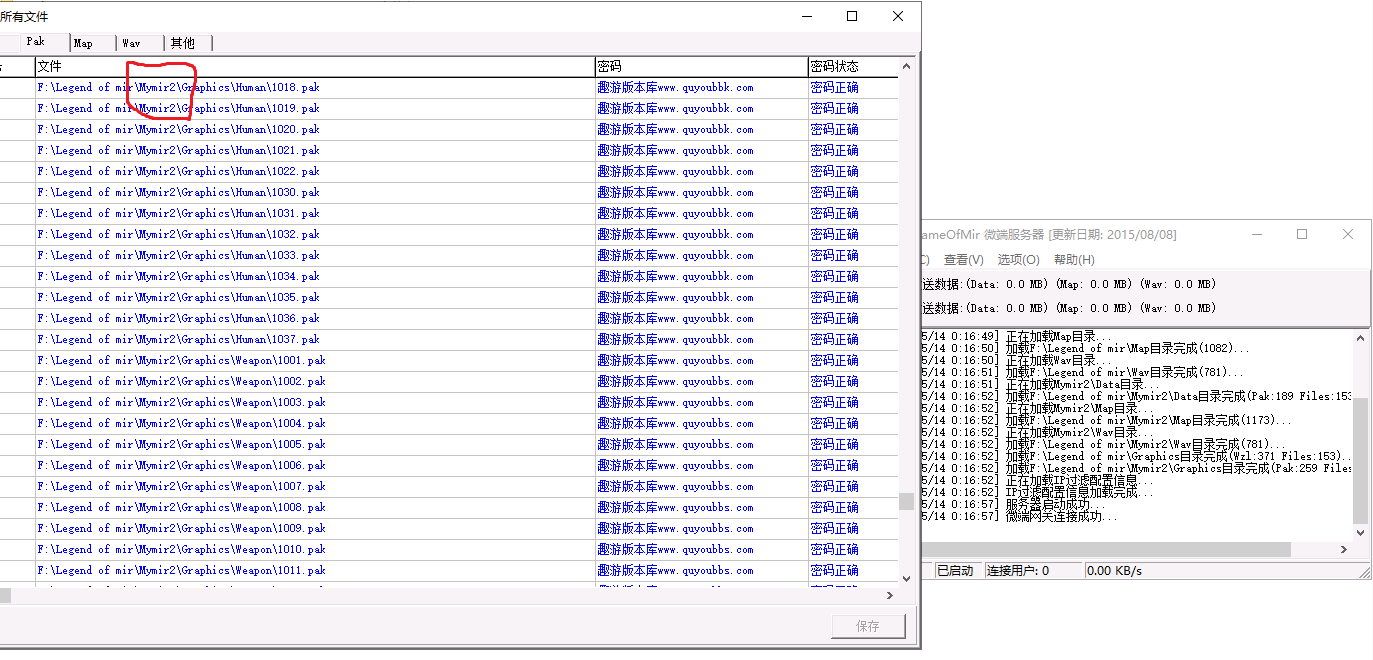Click the 密码 column header
This screenshot has width=1373, height=660.
coord(700,66)
